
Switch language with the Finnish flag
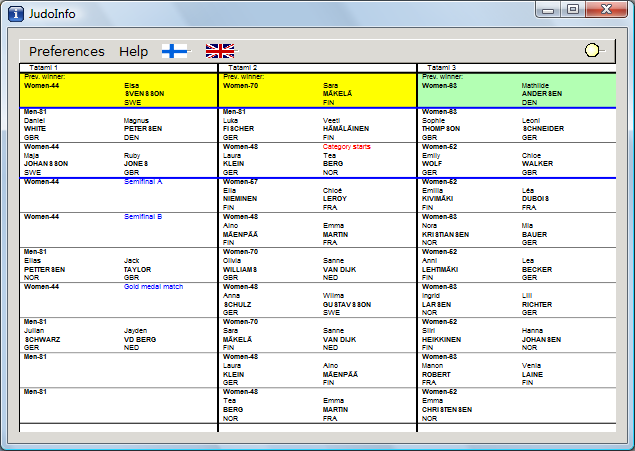175,51
